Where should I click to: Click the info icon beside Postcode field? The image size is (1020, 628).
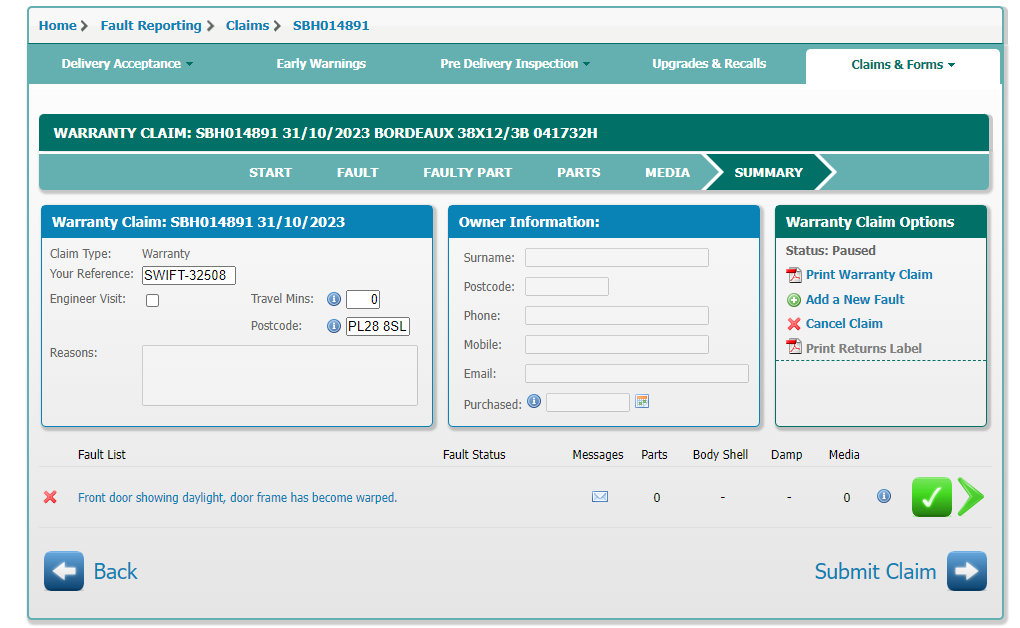pos(334,326)
